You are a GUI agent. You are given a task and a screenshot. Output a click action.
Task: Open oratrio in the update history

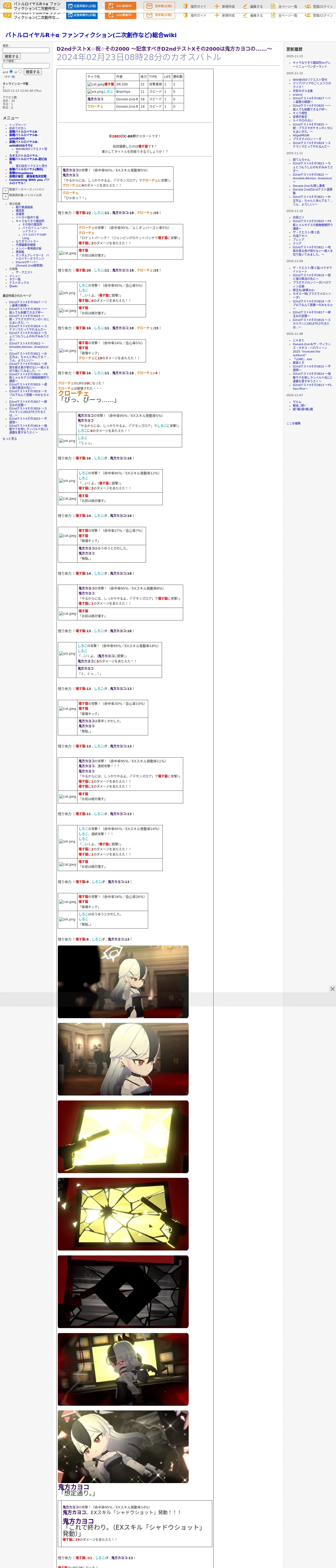point(297,94)
